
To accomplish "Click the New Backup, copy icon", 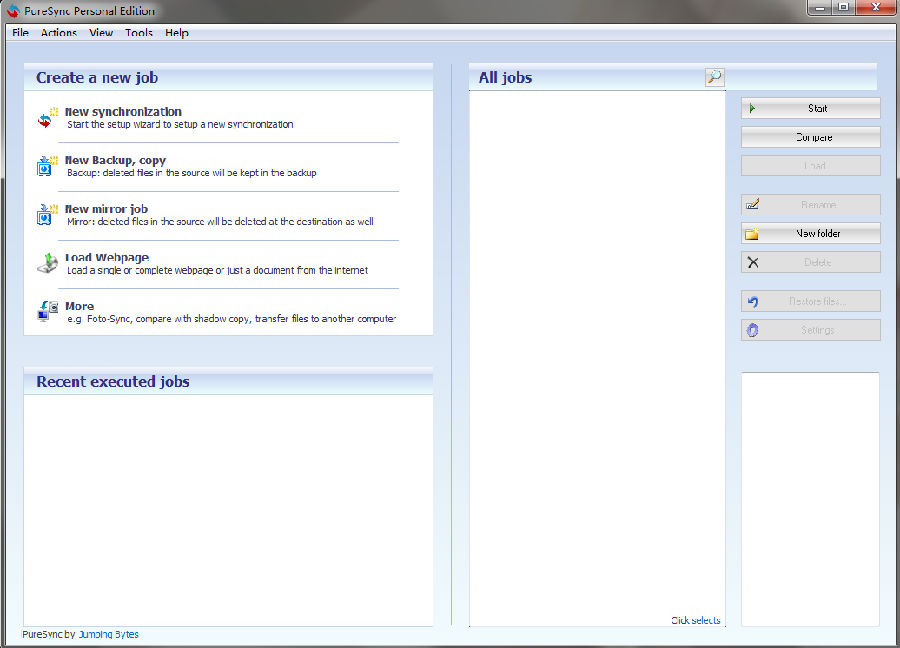I will click(47, 166).
